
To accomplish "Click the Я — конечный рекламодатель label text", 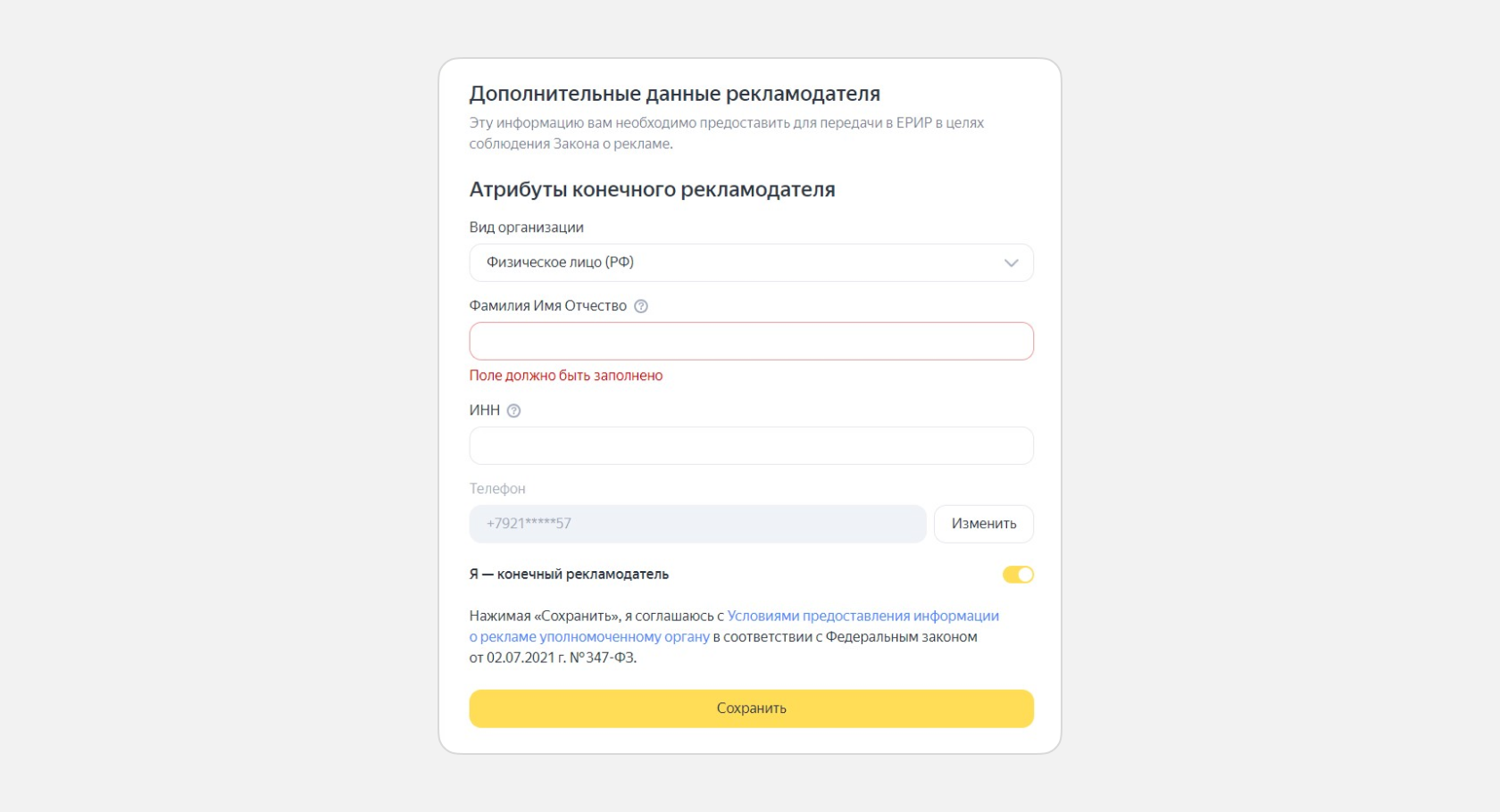I will coord(569,575).
